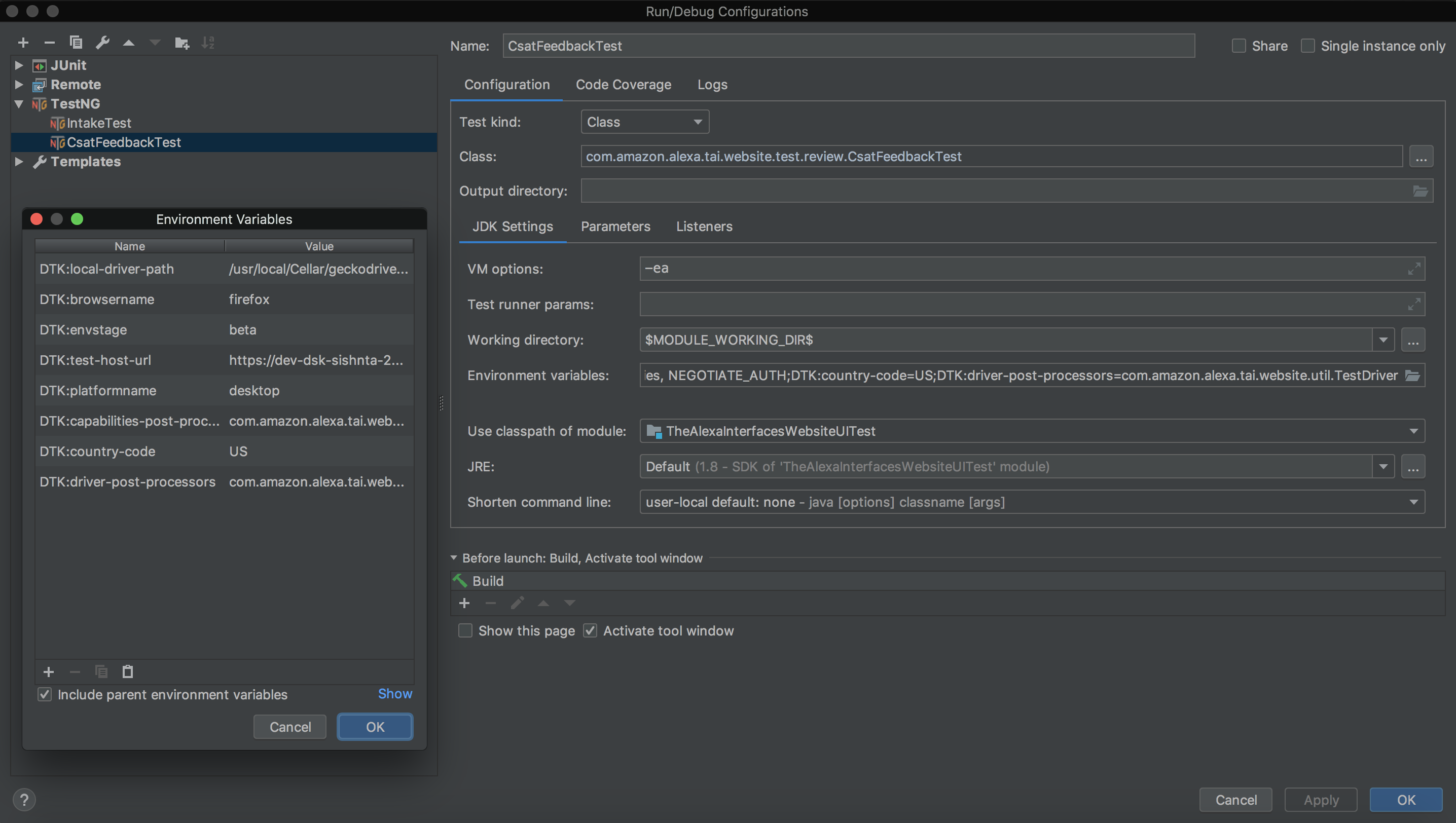Screen dimensions: 1456x823
Task: Click VM options field with -ea
Action: (x=1032, y=269)
